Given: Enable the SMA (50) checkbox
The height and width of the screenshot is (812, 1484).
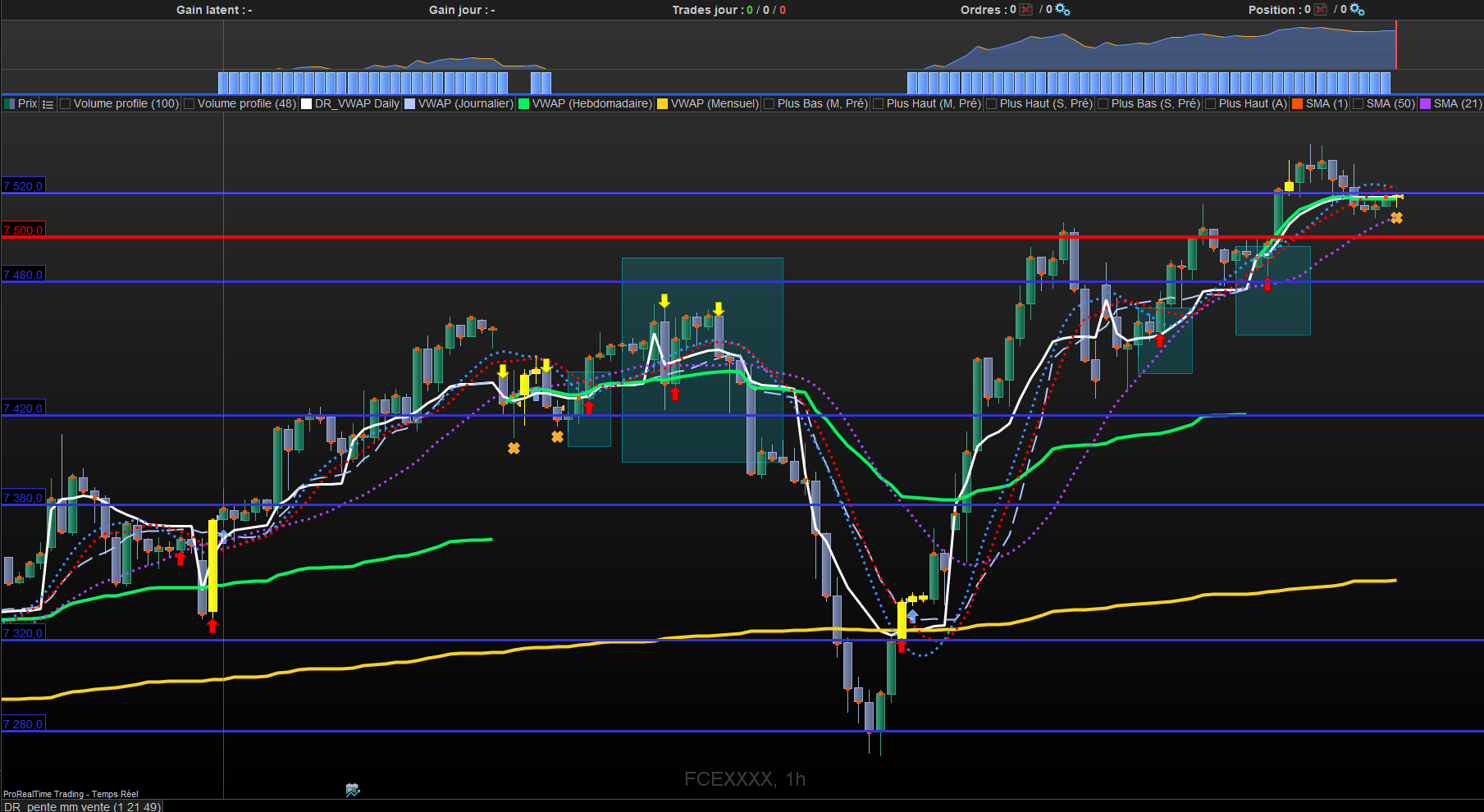Looking at the screenshot, I should tap(1358, 104).
